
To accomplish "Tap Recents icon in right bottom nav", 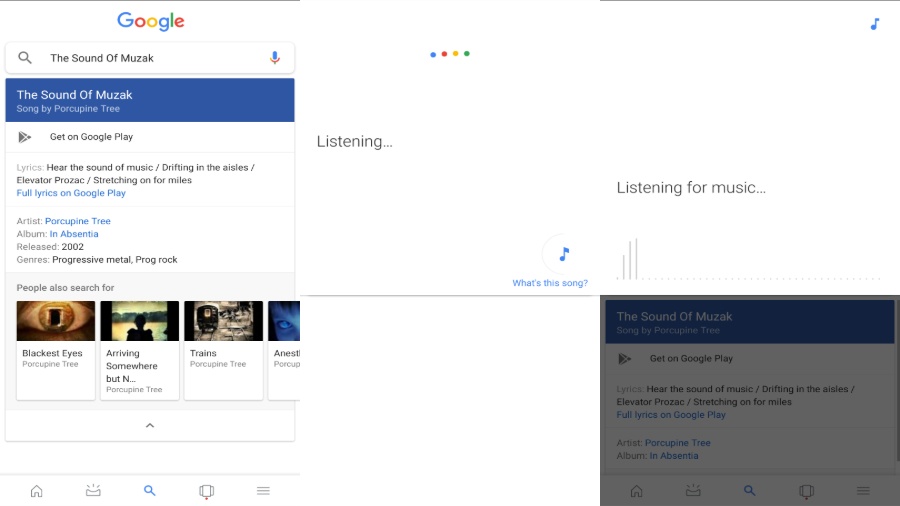I will pyautogui.click(x=806, y=491).
